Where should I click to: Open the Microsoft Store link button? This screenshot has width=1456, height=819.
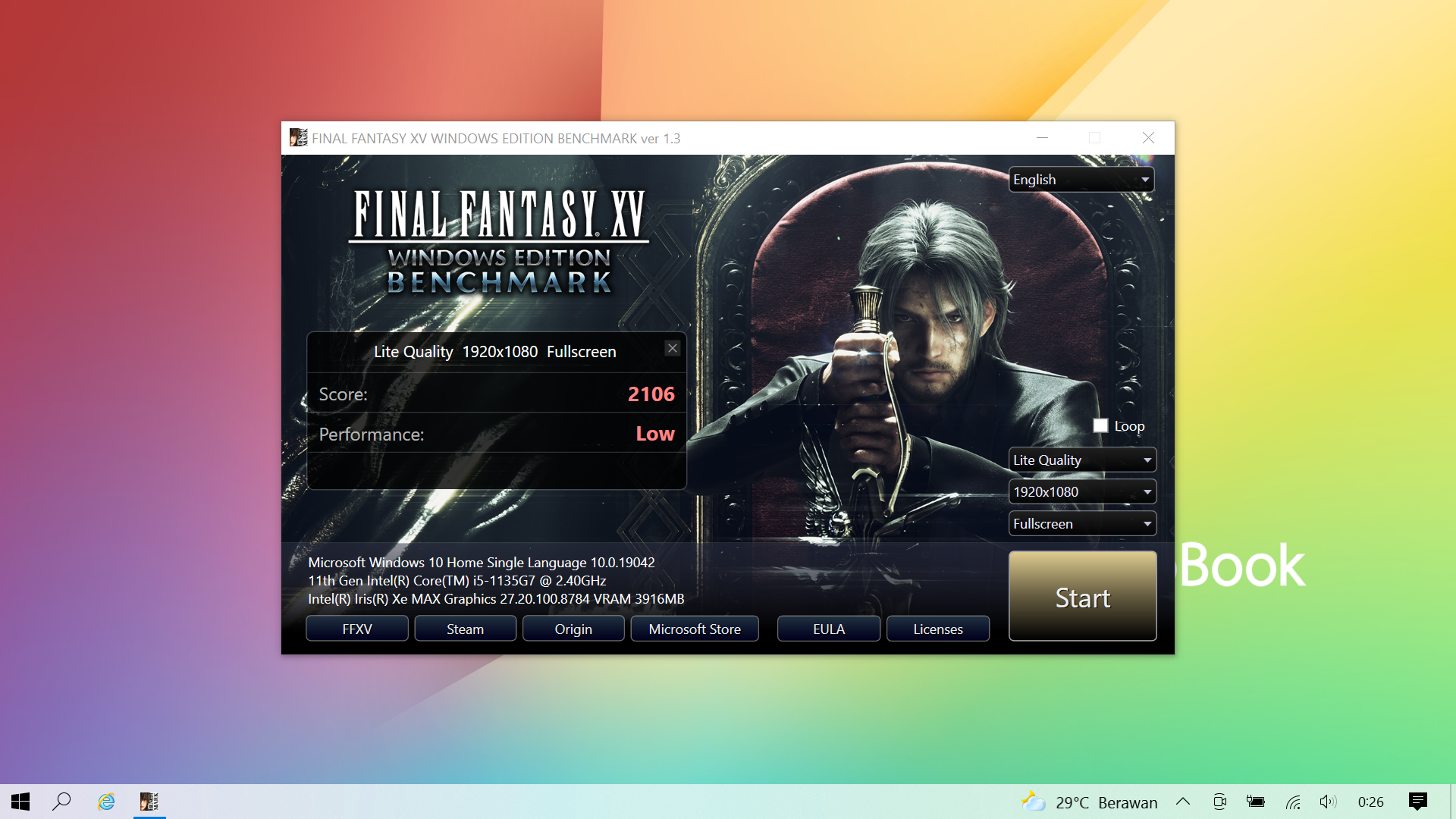coord(694,629)
